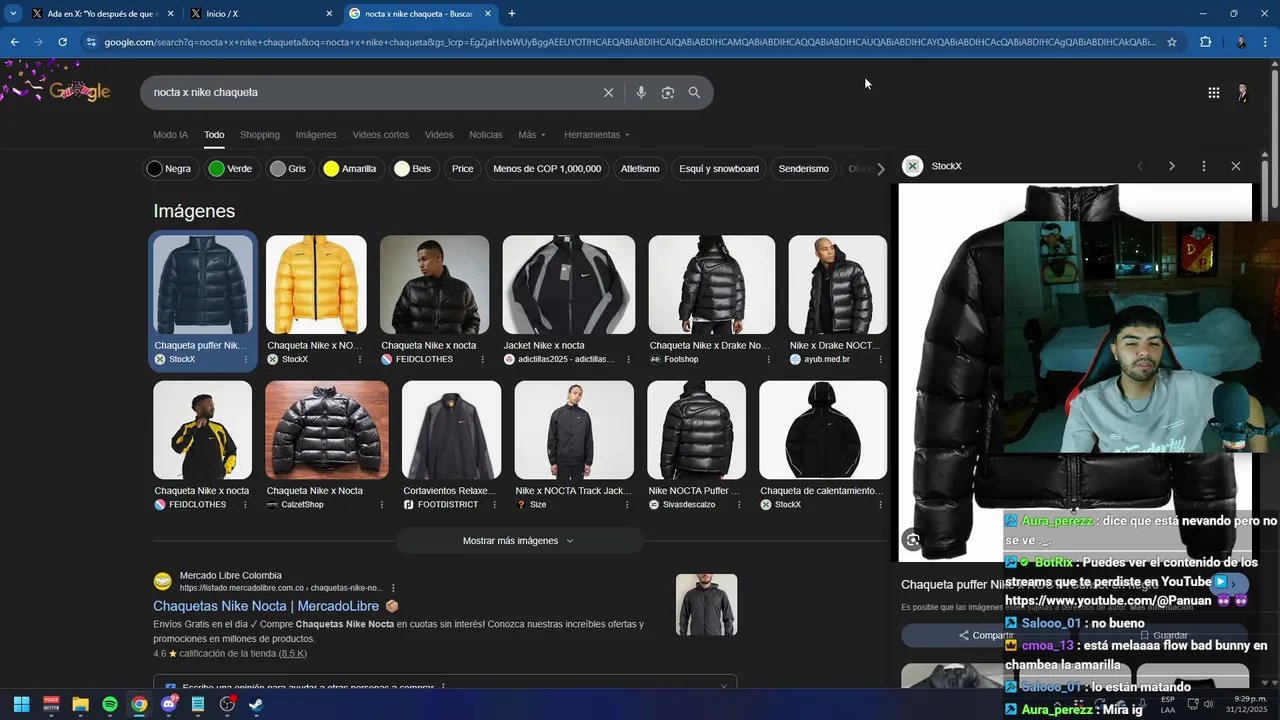Filter by Beis color chip
The image size is (1280, 720).
click(x=412, y=169)
